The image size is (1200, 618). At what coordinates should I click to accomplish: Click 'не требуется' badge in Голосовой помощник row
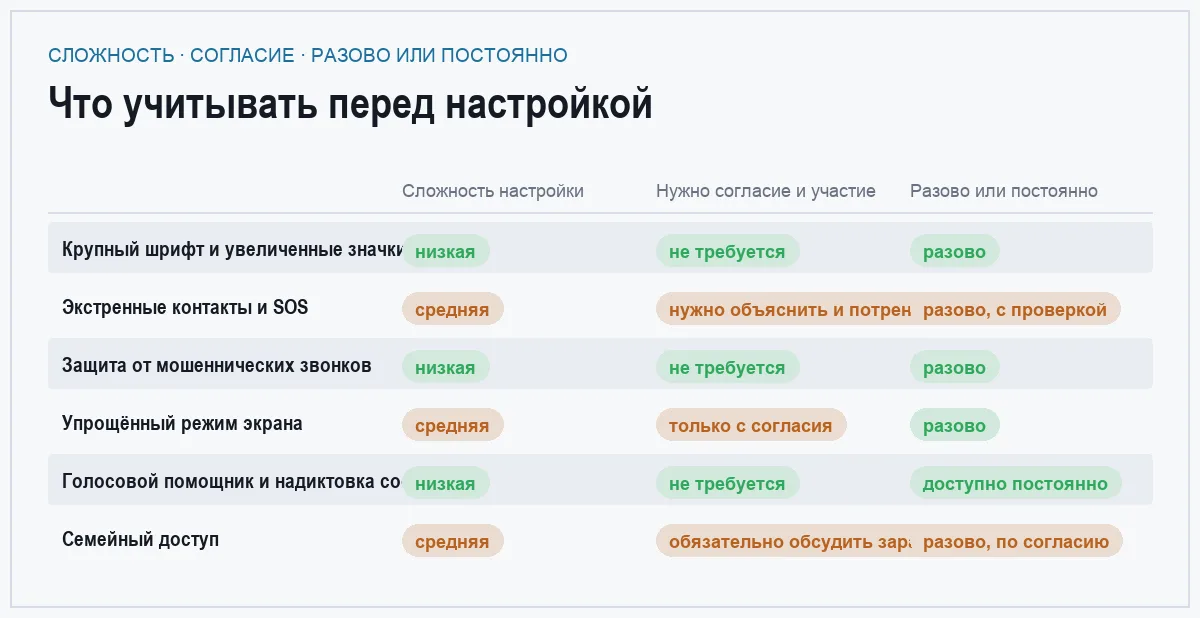click(x=727, y=483)
